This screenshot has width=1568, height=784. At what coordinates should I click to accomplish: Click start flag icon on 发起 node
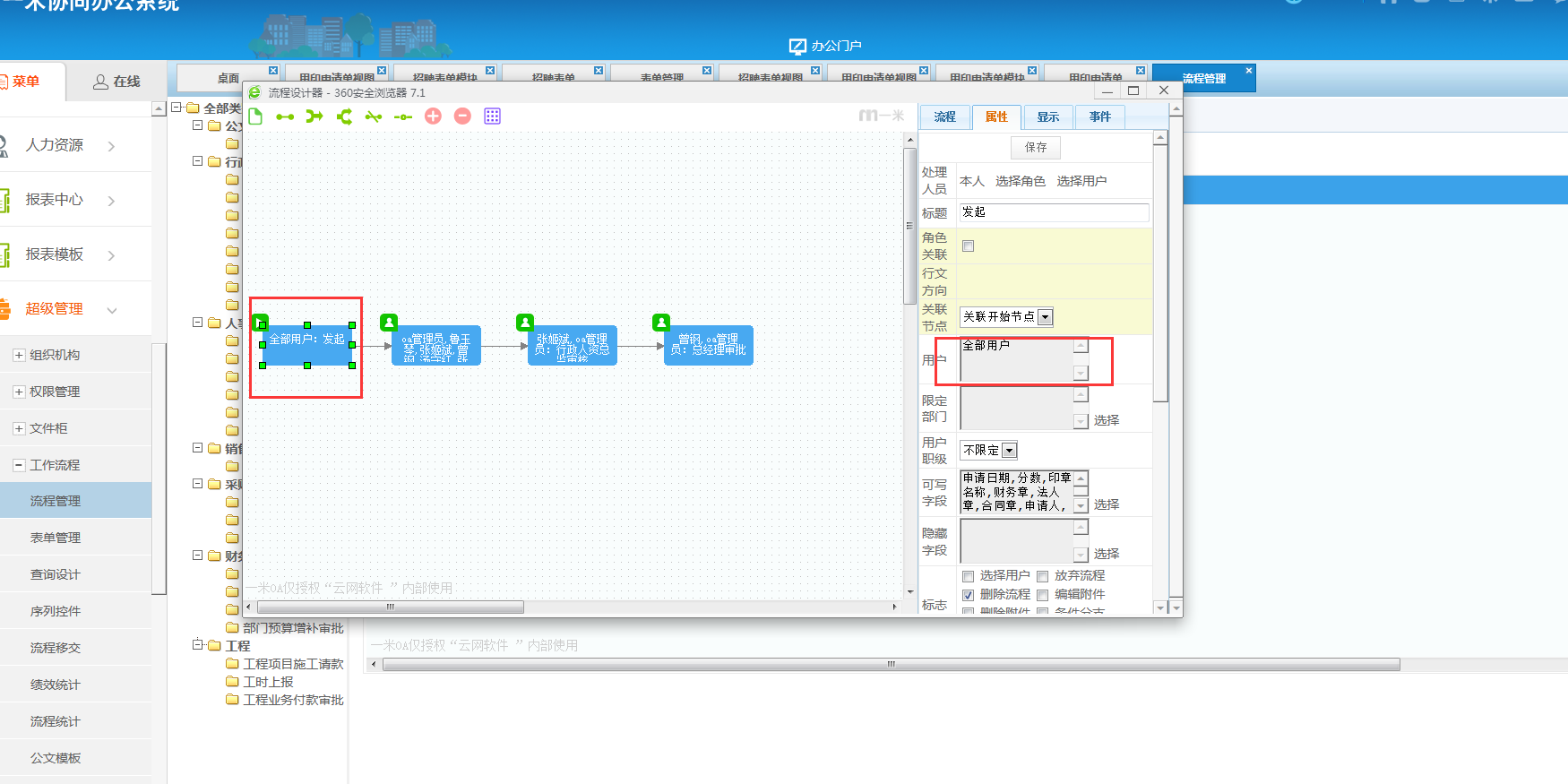tap(260, 322)
